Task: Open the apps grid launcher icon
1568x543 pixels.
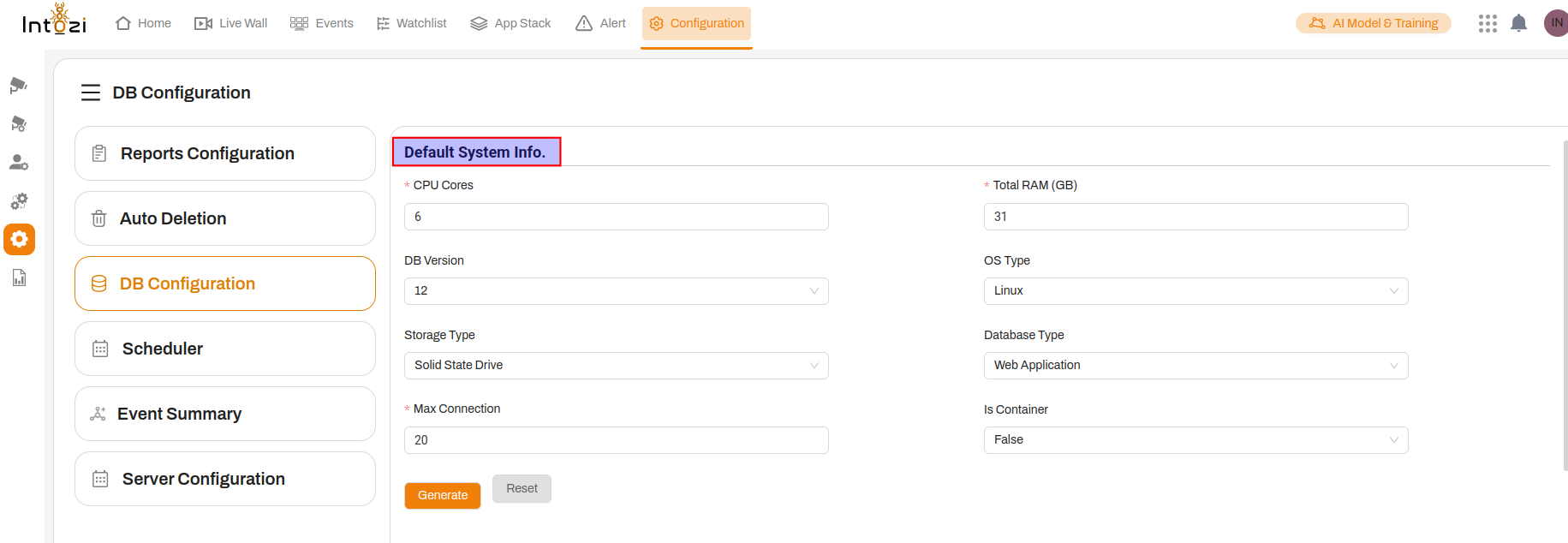Action: pos(1488,23)
